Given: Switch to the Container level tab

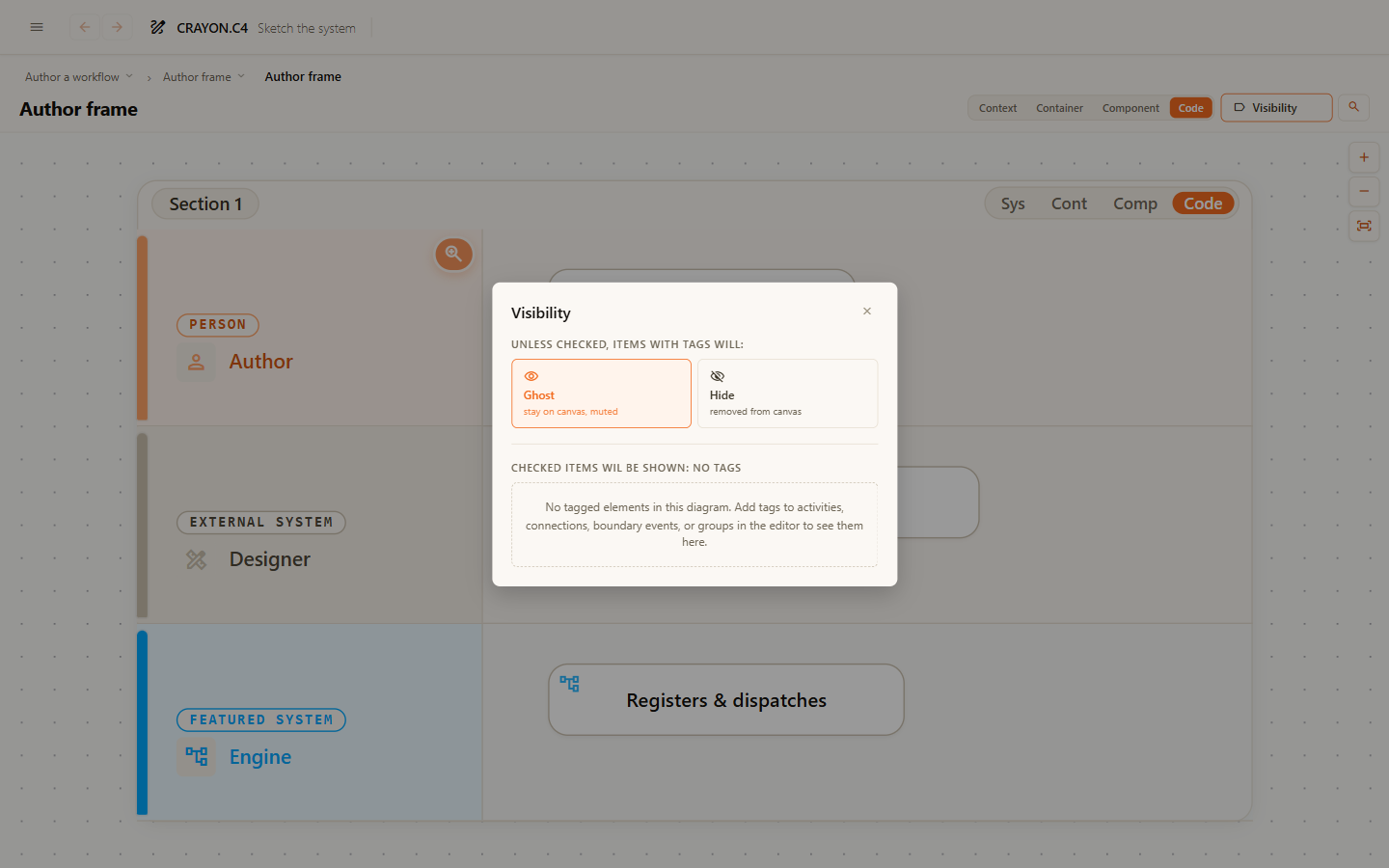Looking at the screenshot, I should (x=1059, y=108).
